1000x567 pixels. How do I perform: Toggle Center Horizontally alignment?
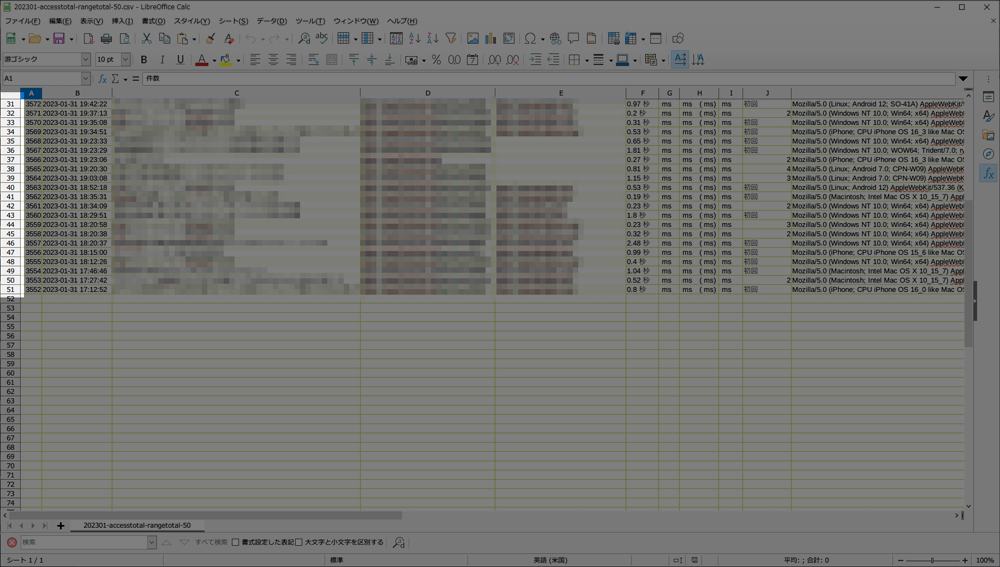pos(273,59)
